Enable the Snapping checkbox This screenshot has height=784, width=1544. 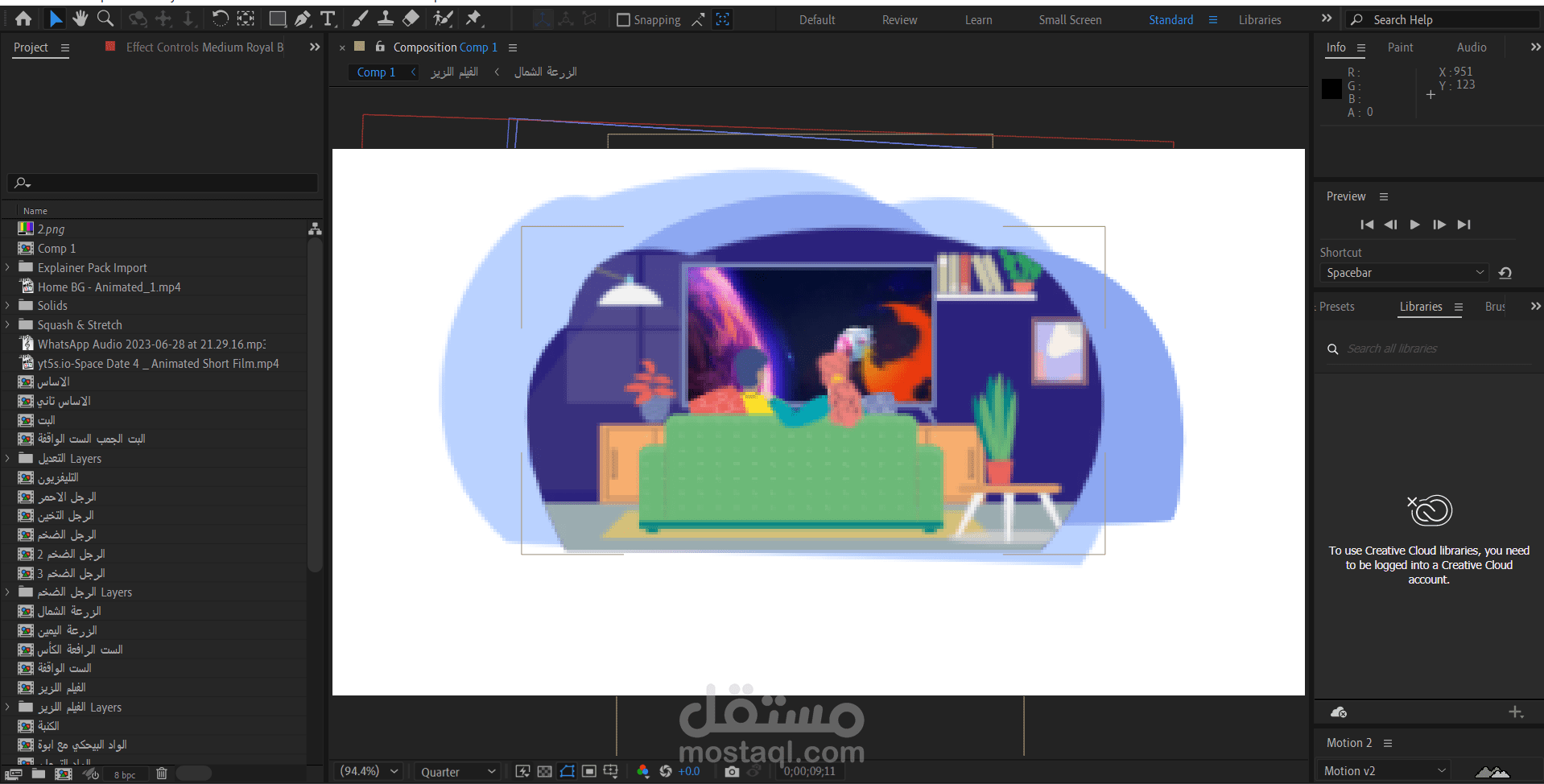pos(622,19)
